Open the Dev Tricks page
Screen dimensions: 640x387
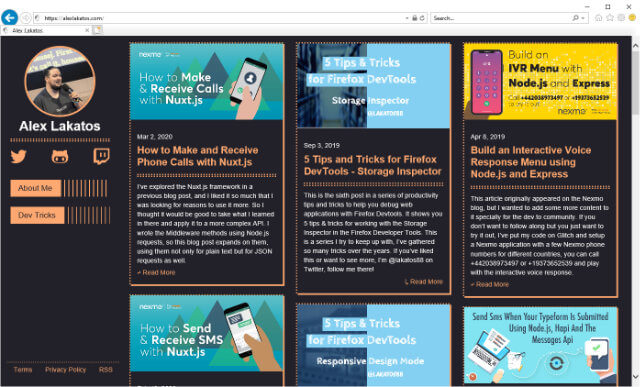37,215
